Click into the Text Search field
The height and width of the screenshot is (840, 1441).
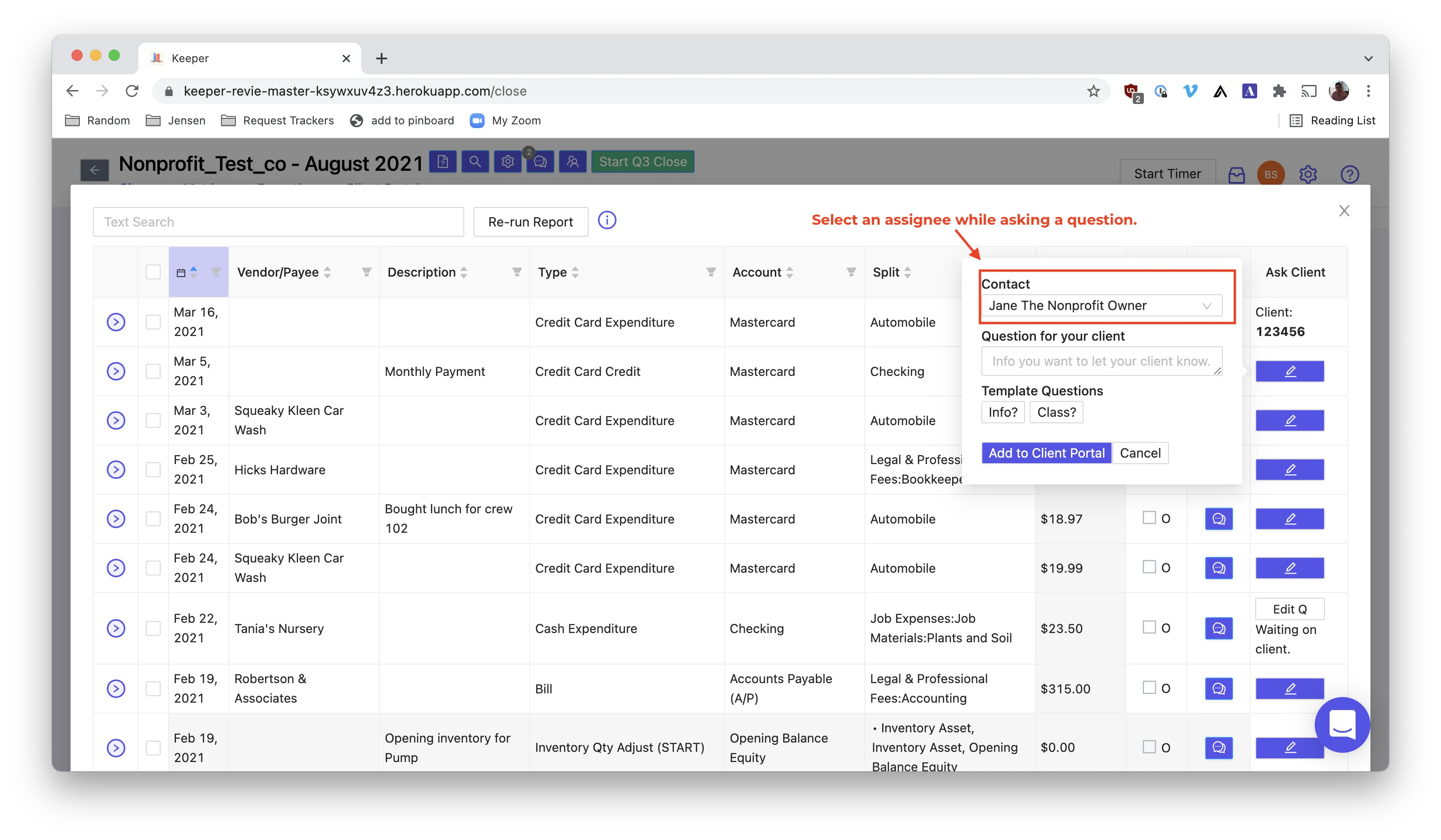pyautogui.click(x=278, y=222)
